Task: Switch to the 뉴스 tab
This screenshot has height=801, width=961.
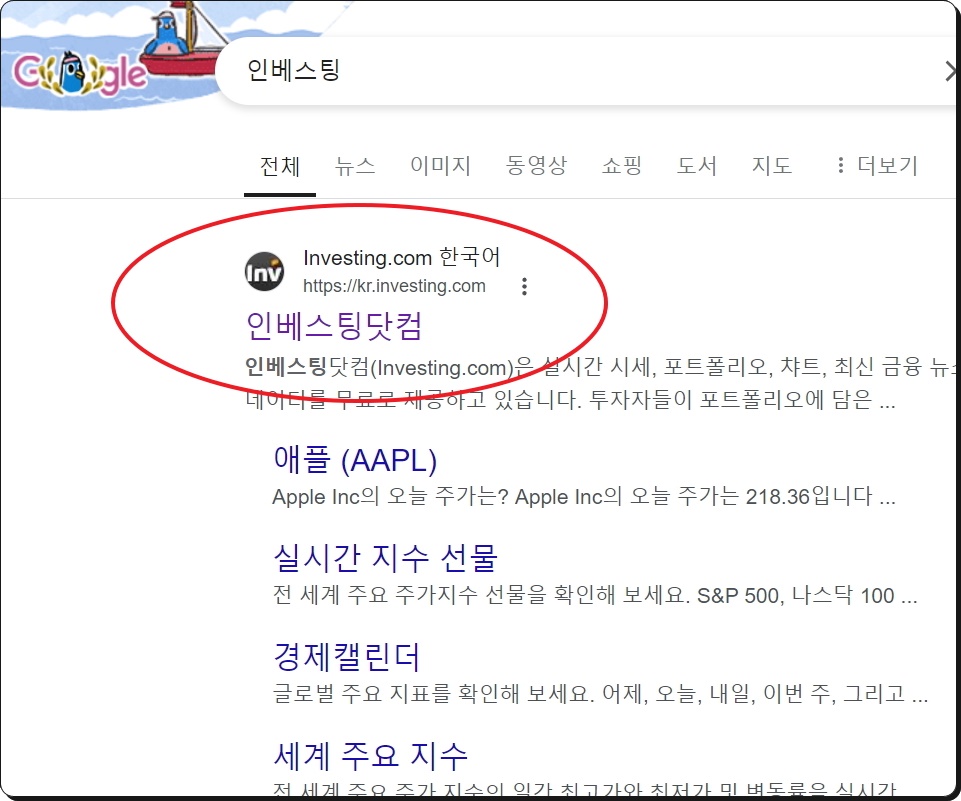Action: point(355,166)
